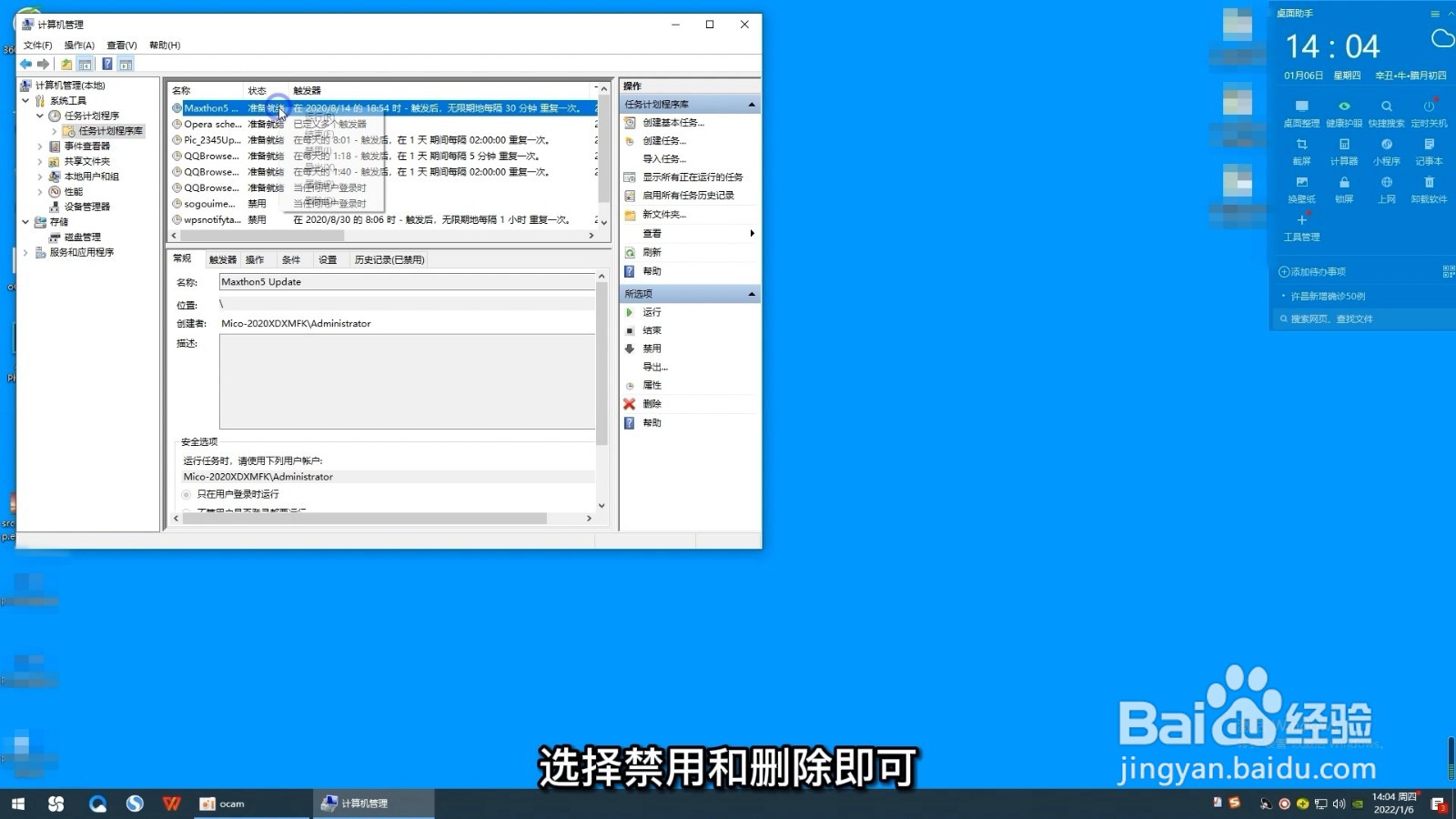Click 创建基本任务 in the Actions pane
Screen dimensions: 1456x819
(x=673, y=122)
